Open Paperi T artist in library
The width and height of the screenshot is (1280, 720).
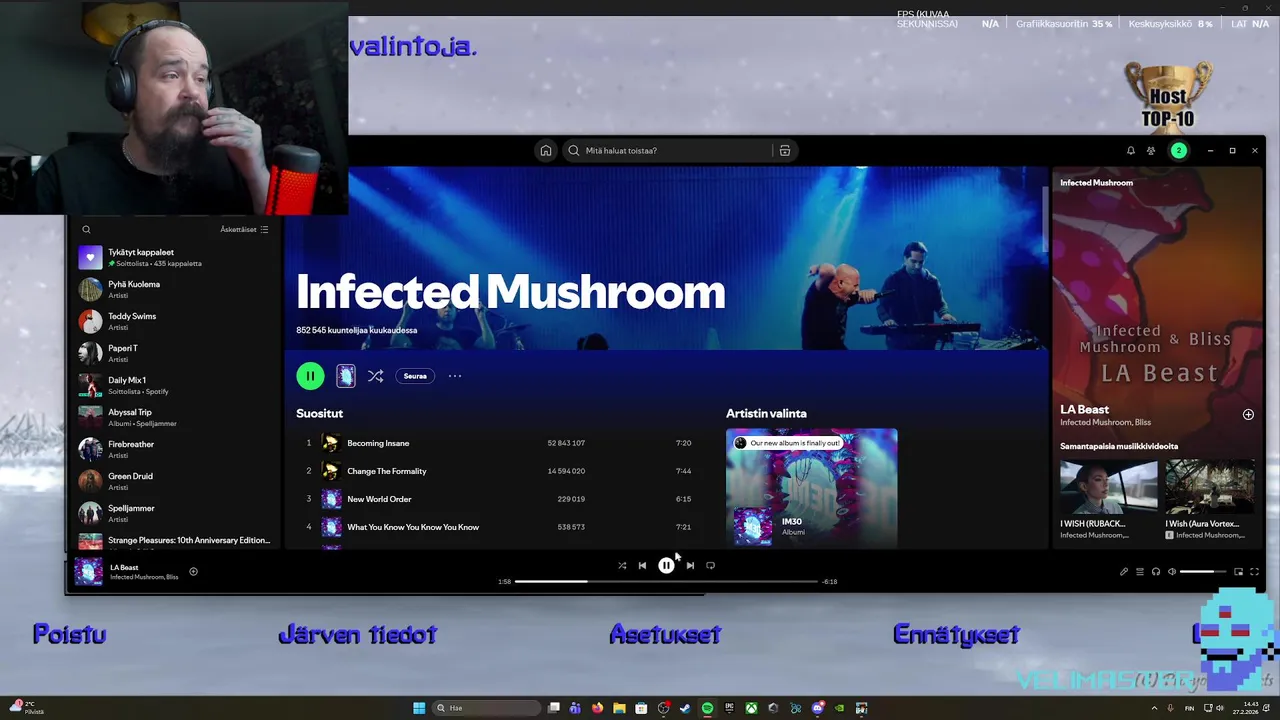(175, 353)
